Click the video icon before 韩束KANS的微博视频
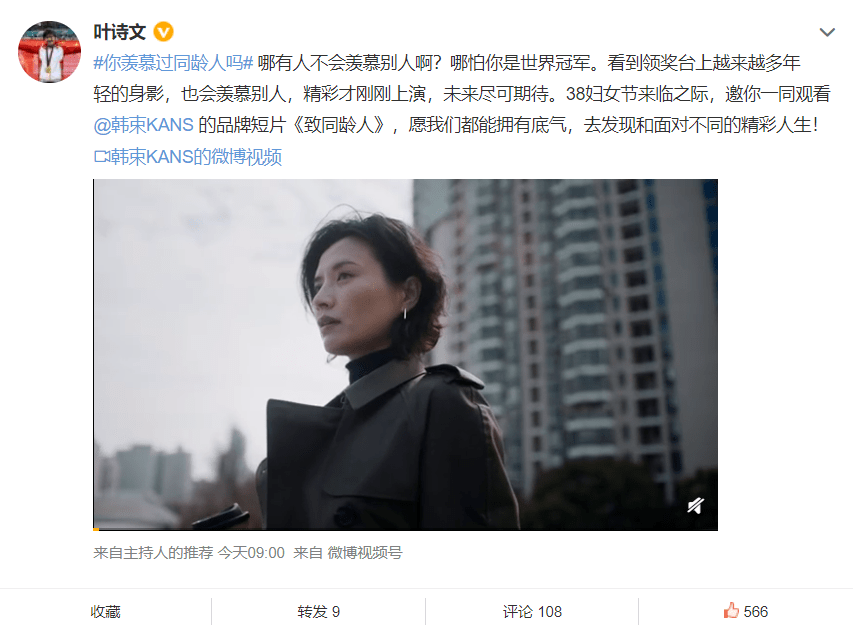The height and width of the screenshot is (635, 853). [101, 157]
